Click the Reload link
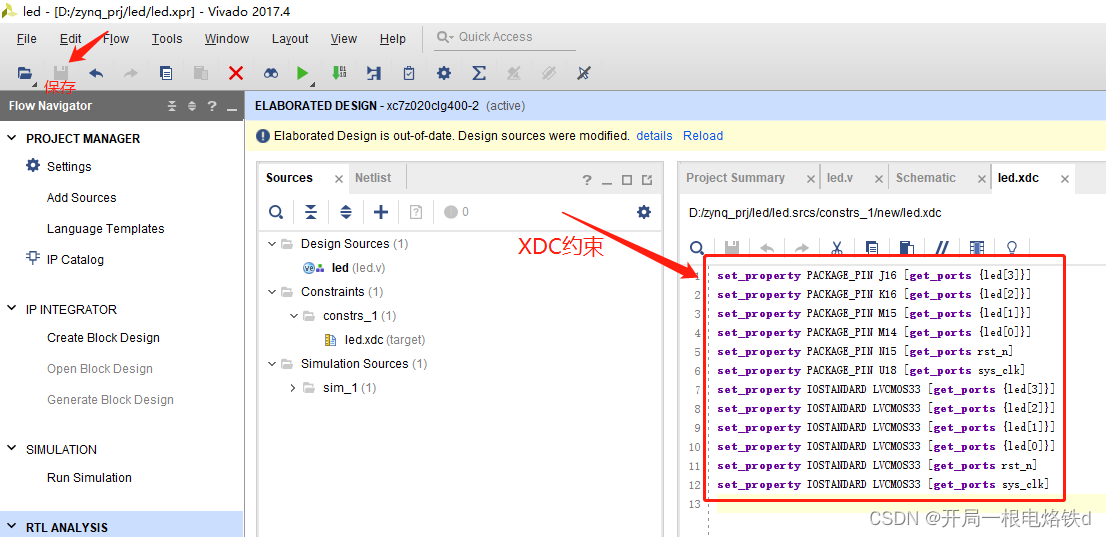Image resolution: width=1106 pixels, height=537 pixels. 703,135
